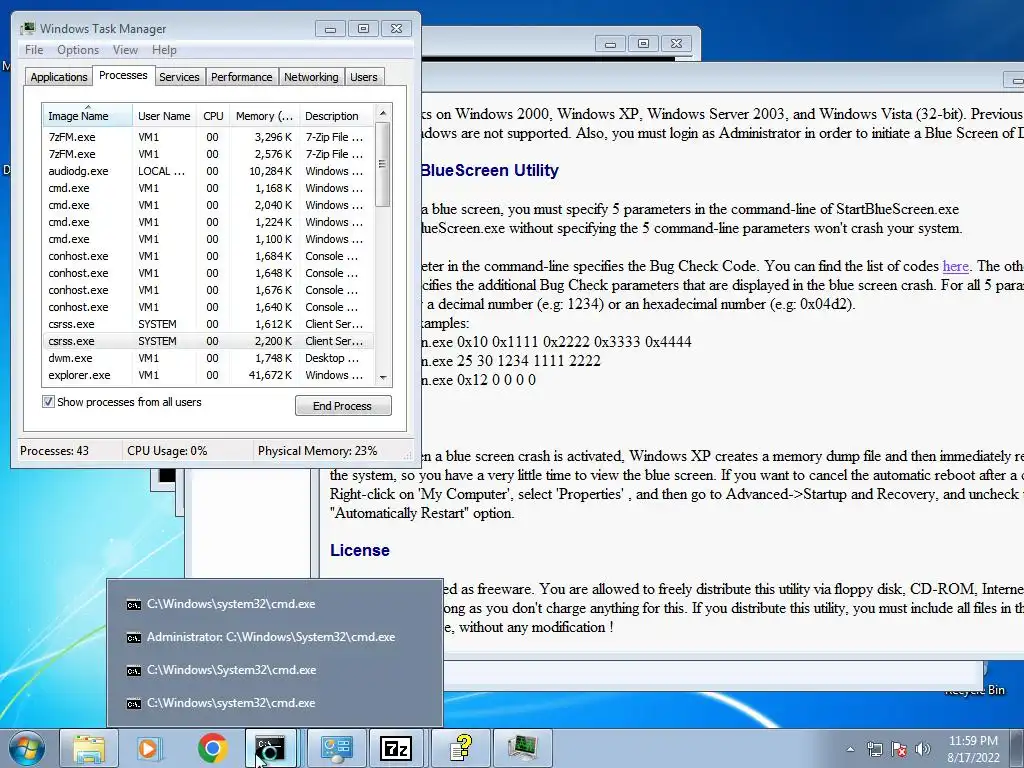Select the dwm.exe process row
The image size is (1024, 768).
(x=208, y=358)
